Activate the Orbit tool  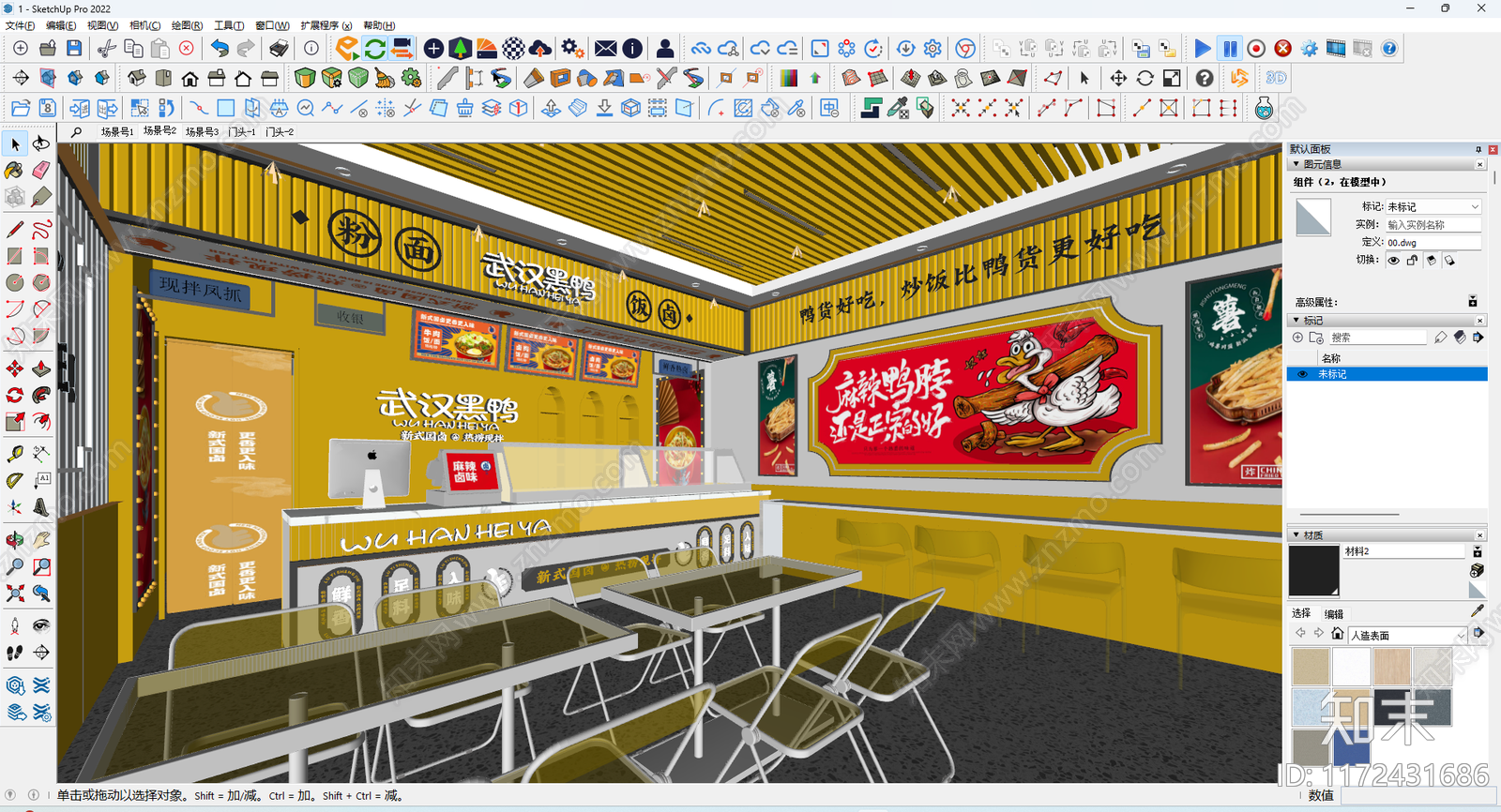[x=15, y=540]
